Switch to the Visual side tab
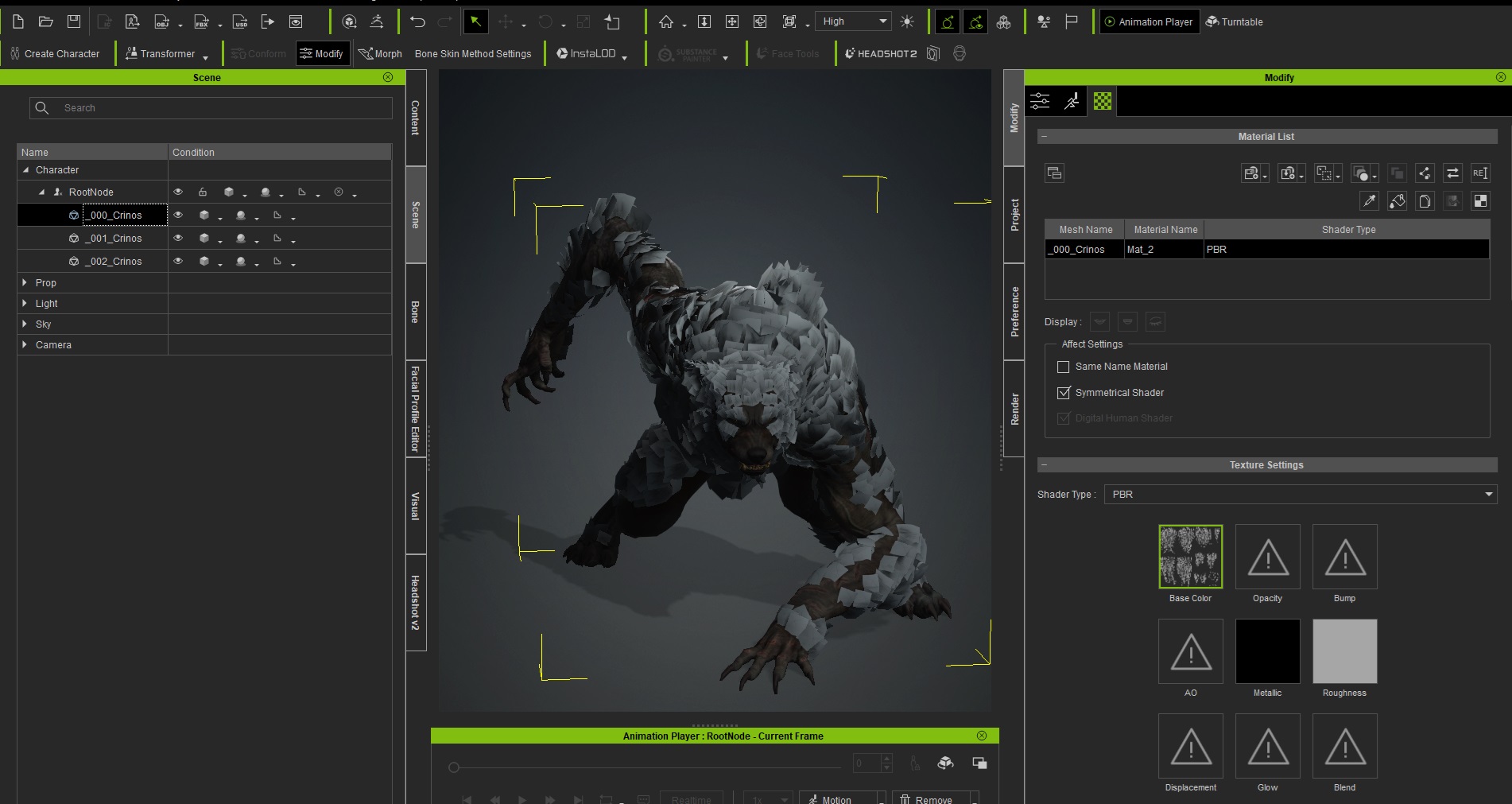 click(416, 506)
